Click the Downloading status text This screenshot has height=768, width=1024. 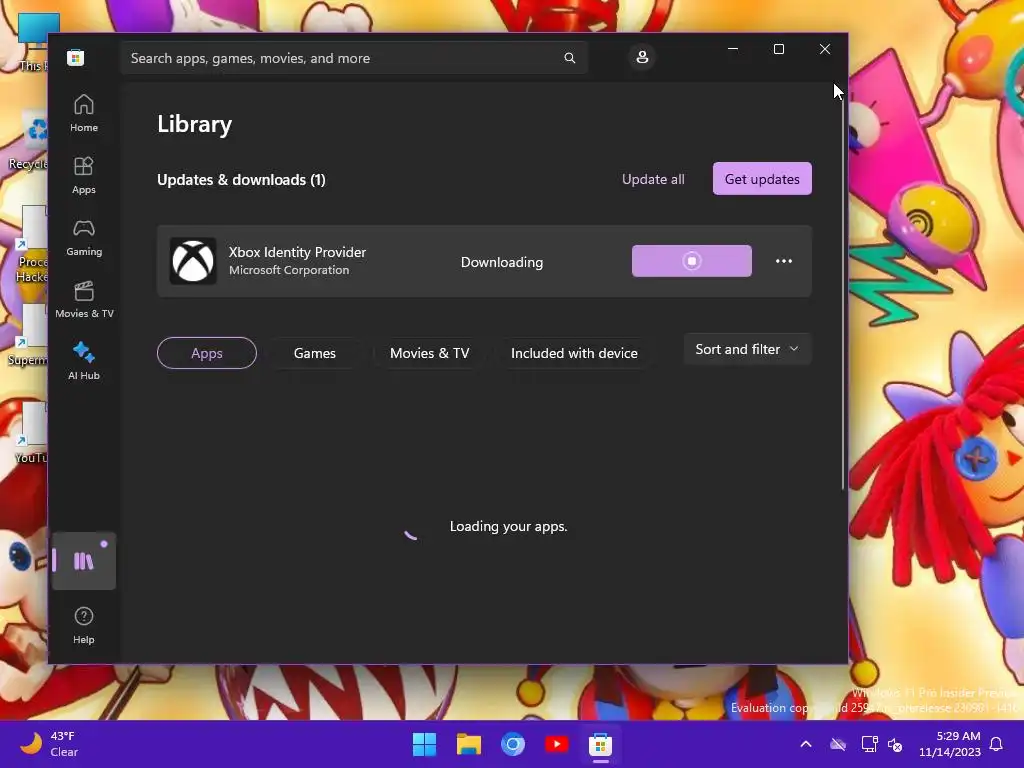pyautogui.click(x=502, y=263)
